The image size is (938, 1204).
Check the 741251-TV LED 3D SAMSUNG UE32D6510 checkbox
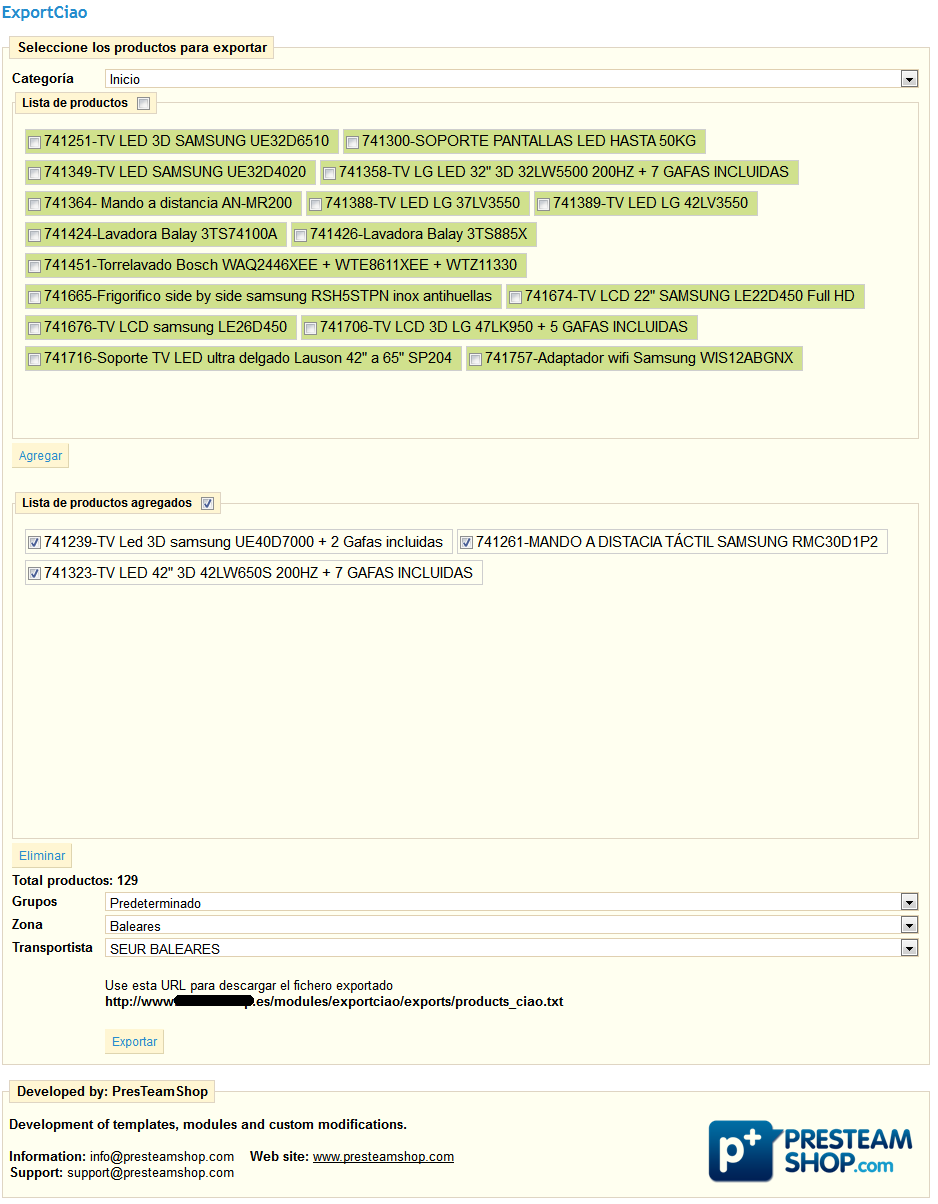tap(35, 142)
